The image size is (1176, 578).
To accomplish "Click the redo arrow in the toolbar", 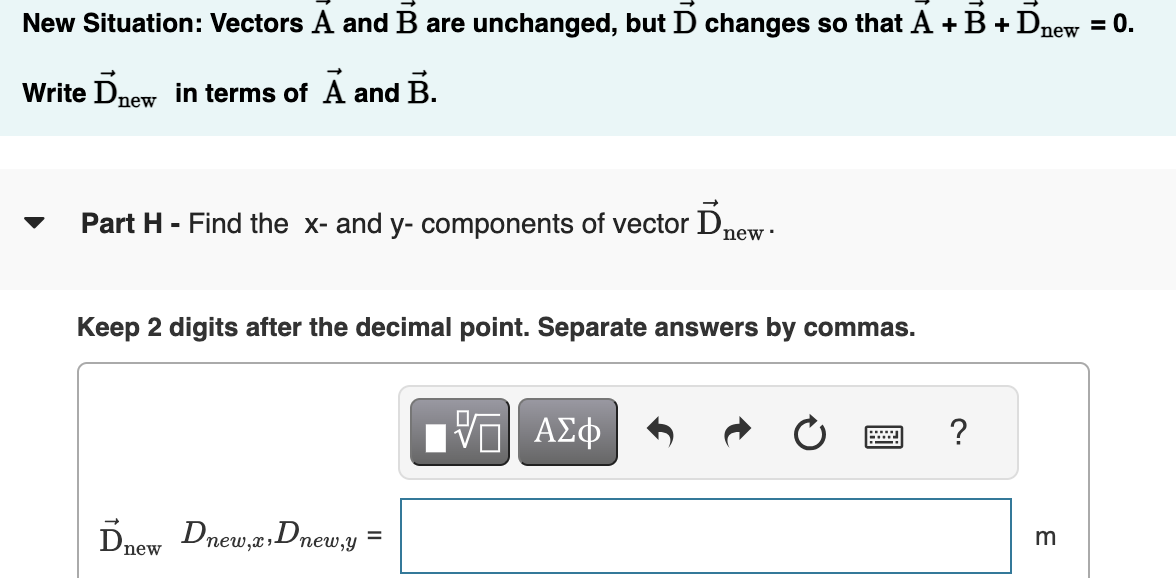I will (x=738, y=431).
